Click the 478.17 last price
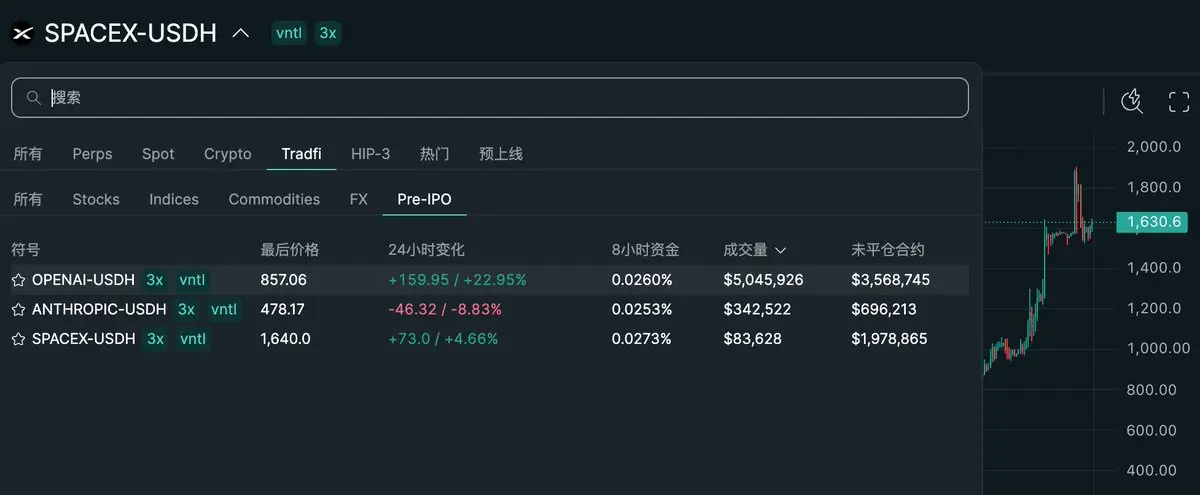 (x=283, y=309)
